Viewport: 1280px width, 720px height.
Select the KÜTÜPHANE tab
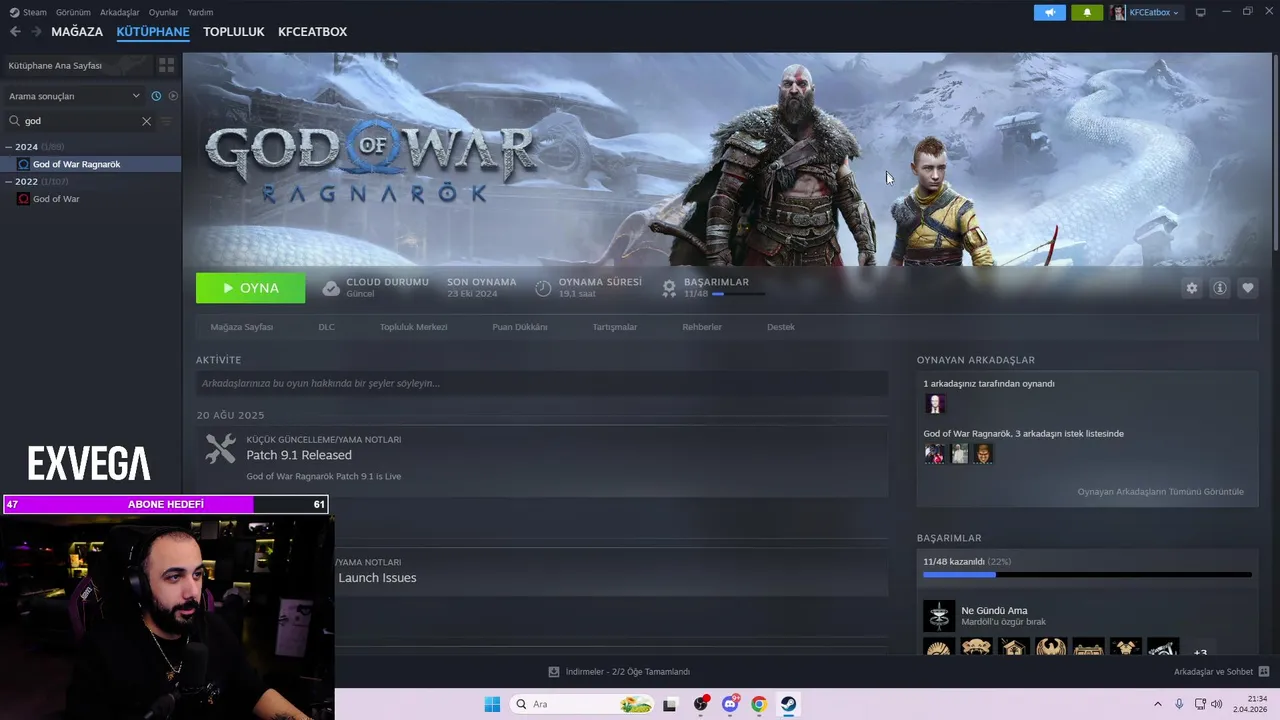pos(153,32)
